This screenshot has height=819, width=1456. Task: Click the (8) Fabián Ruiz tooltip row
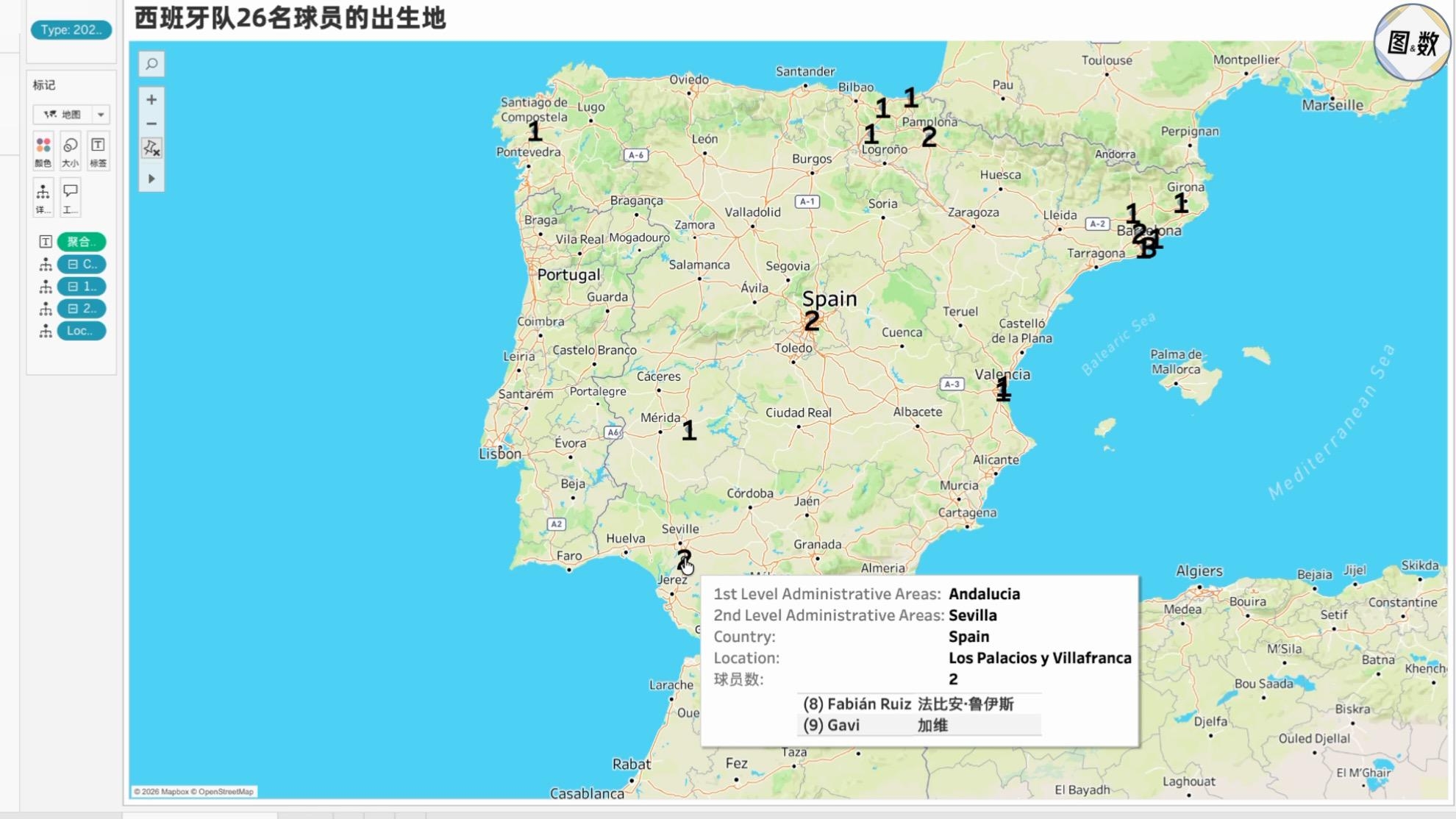(x=919, y=704)
